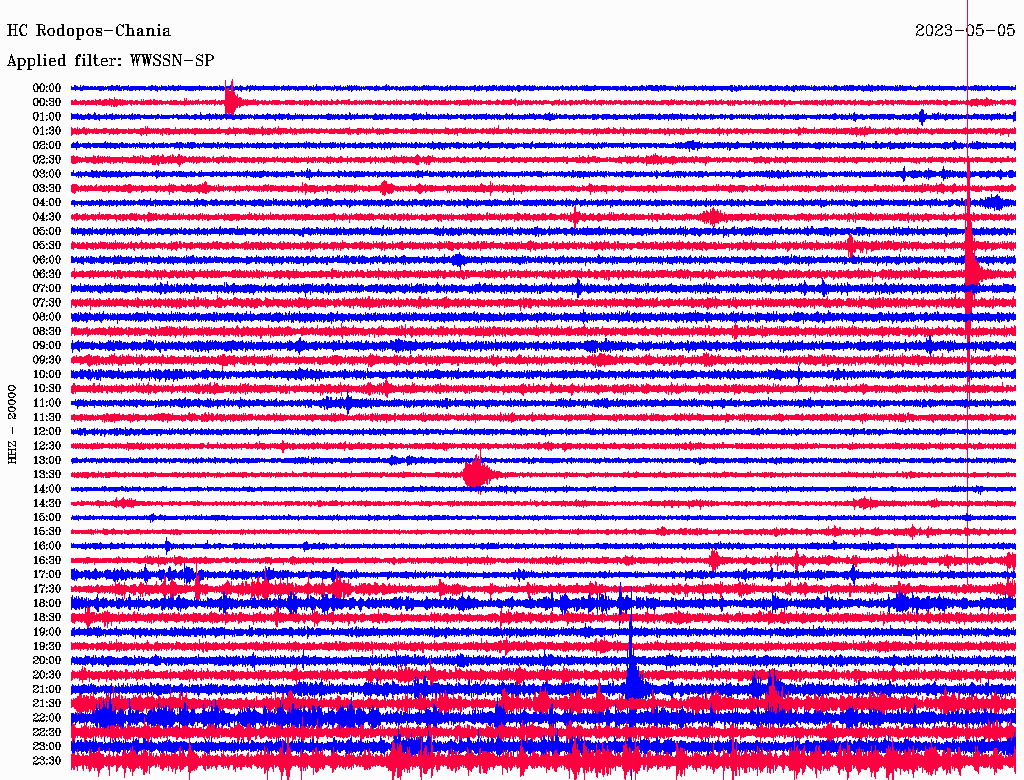1024x780 pixels.
Task: Select the 21:30 time row label
Action: tap(47, 703)
